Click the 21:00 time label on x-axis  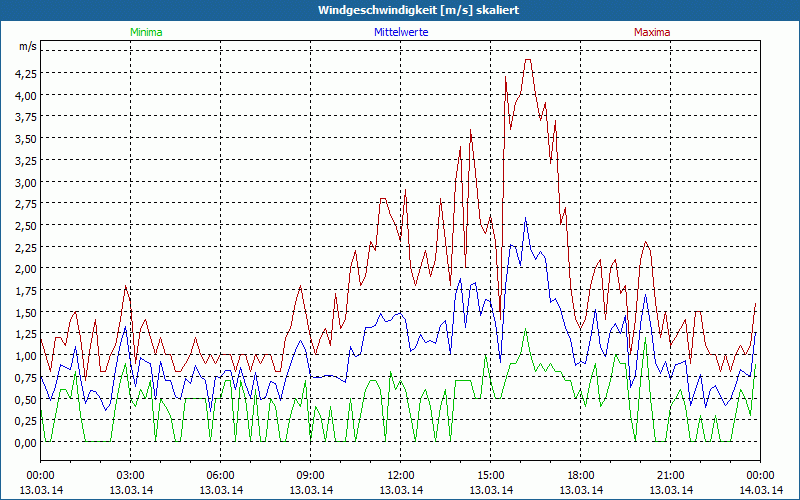[x=671, y=476]
